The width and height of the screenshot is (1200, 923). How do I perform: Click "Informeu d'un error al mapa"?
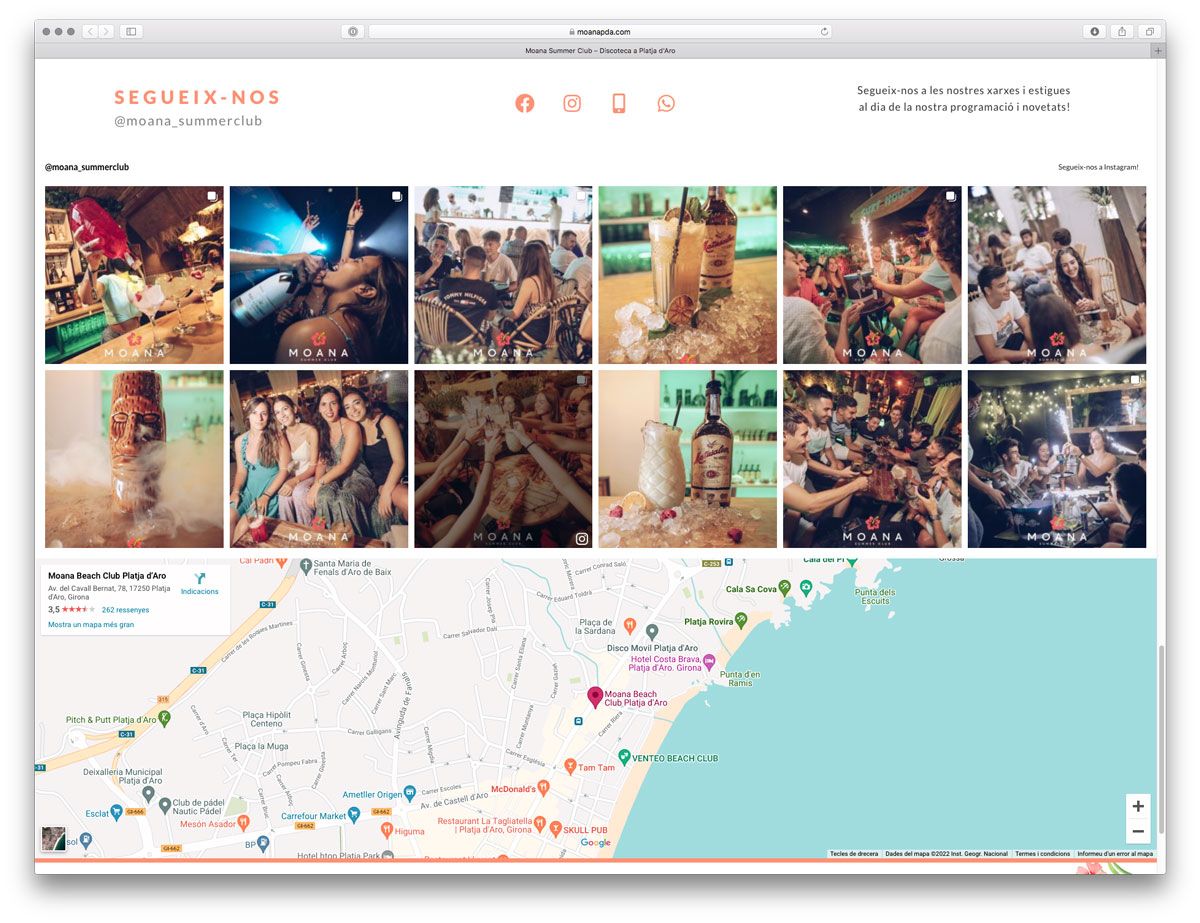point(1115,854)
